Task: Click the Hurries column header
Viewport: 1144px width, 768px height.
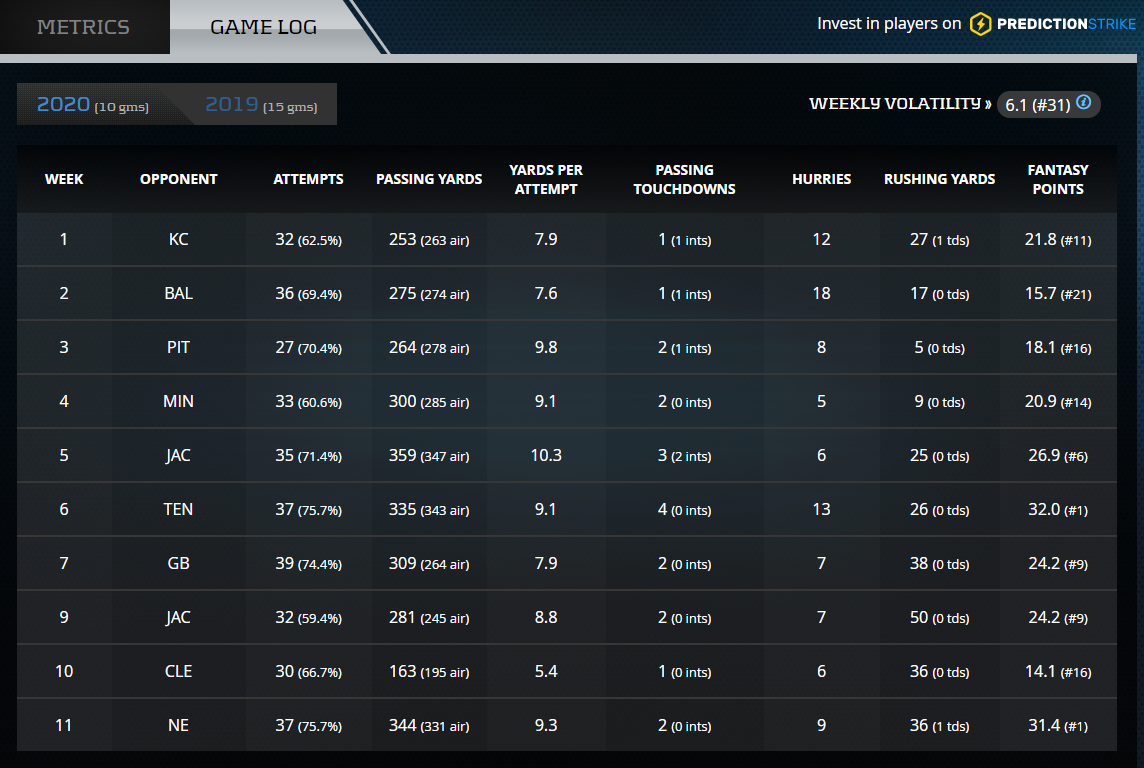Action: tap(821, 179)
